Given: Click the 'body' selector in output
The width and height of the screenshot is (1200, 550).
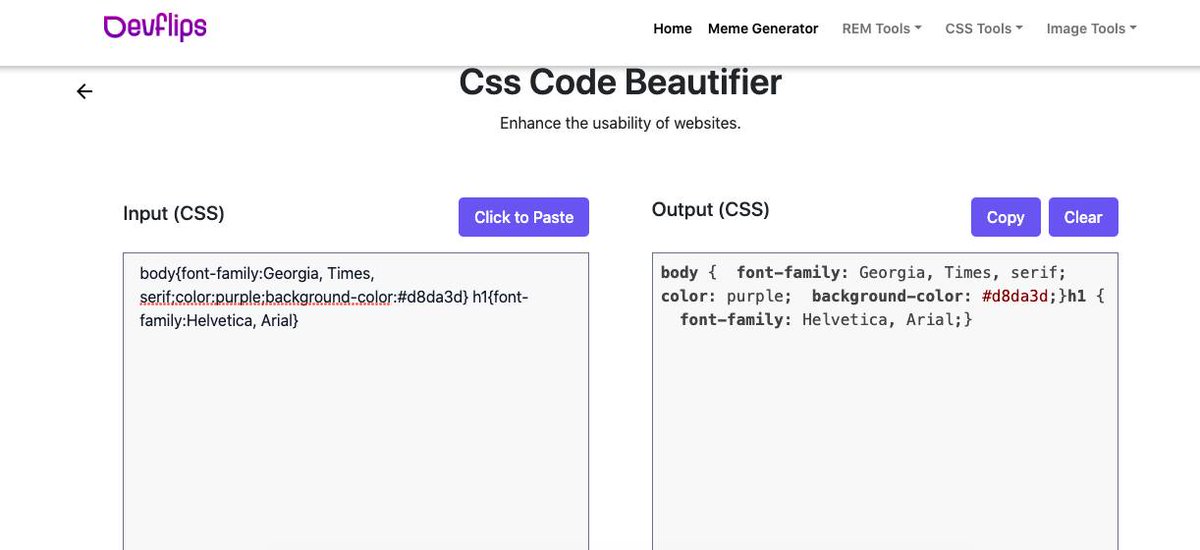Looking at the screenshot, I should click(680, 272).
